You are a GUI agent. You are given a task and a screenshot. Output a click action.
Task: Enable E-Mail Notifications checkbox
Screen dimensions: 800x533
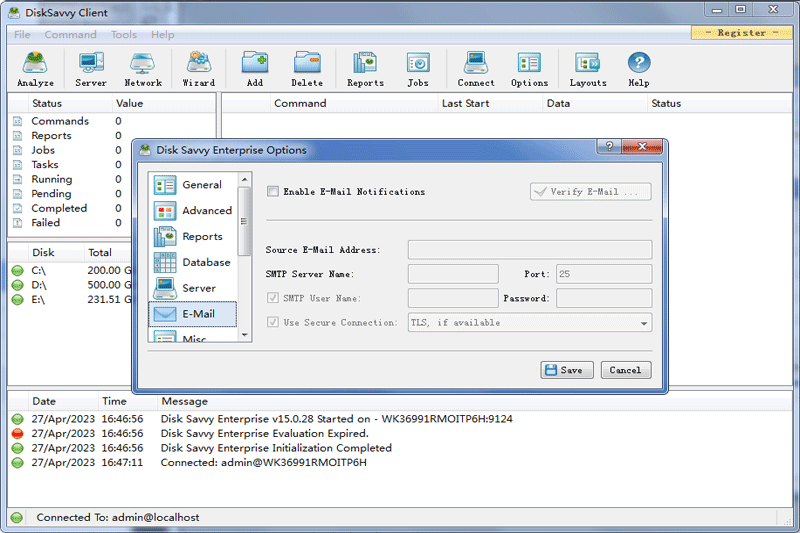[273, 192]
